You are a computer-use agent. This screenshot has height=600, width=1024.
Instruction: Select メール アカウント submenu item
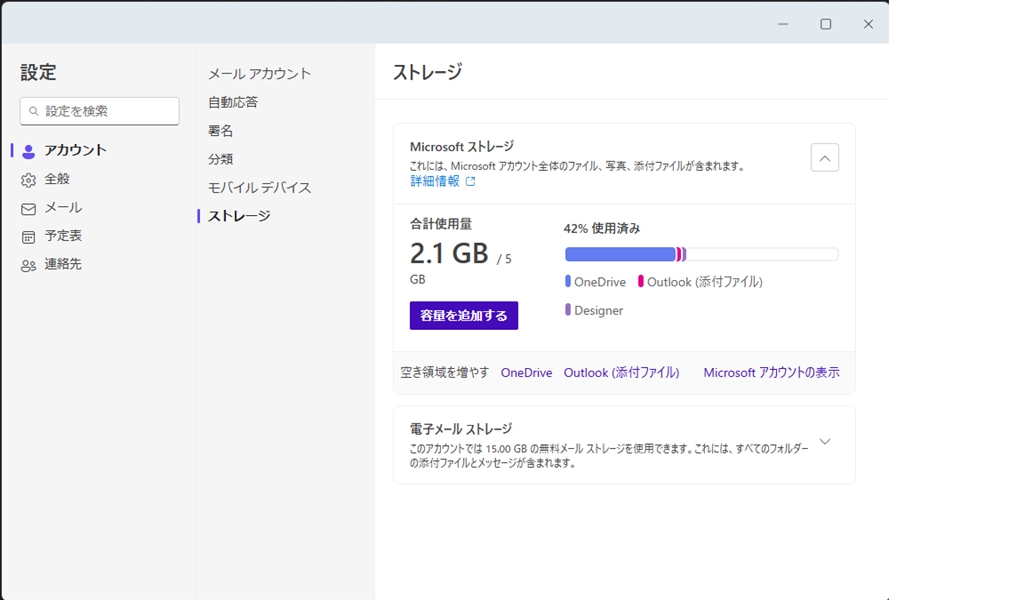point(259,74)
